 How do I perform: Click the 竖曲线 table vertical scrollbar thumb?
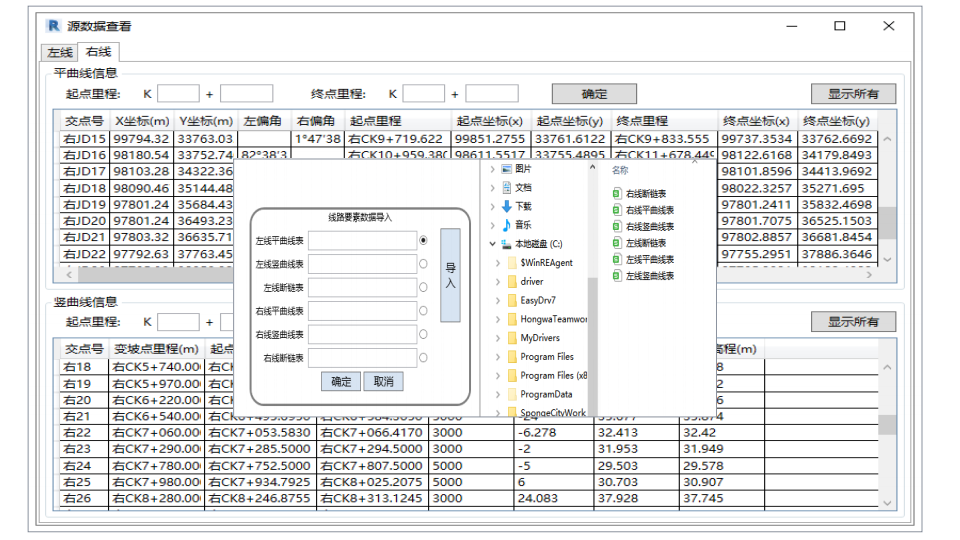887,424
